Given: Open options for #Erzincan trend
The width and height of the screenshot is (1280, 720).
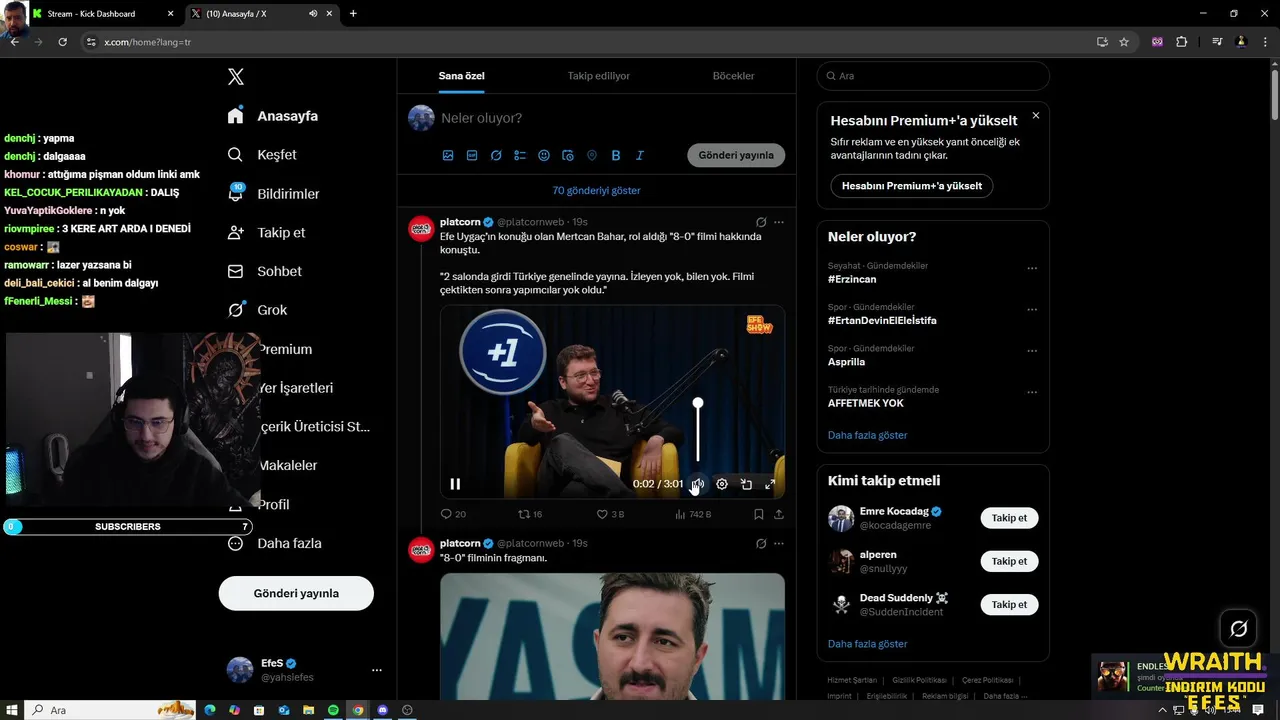Looking at the screenshot, I should (1032, 268).
